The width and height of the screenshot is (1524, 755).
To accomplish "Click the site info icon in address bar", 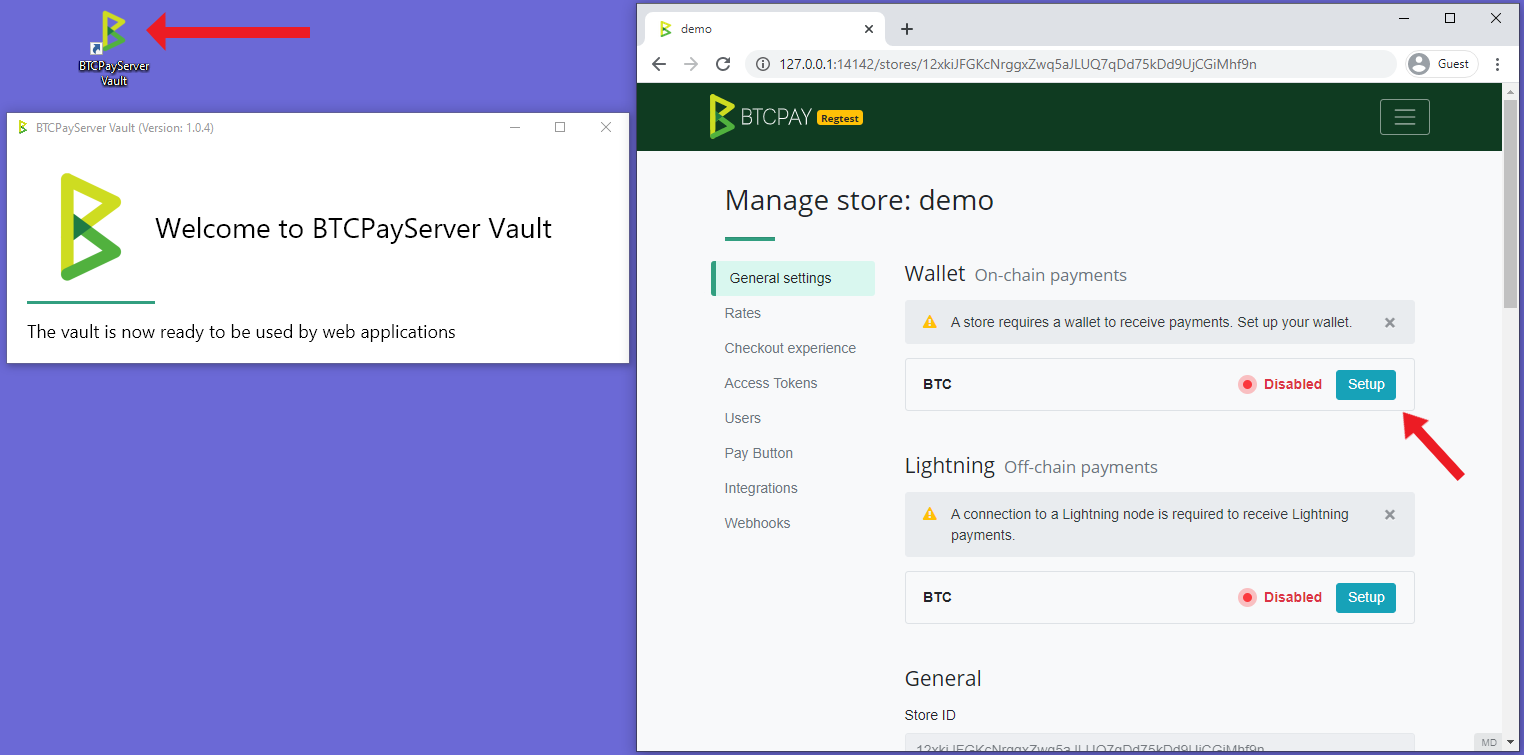I will pyautogui.click(x=763, y=64).
